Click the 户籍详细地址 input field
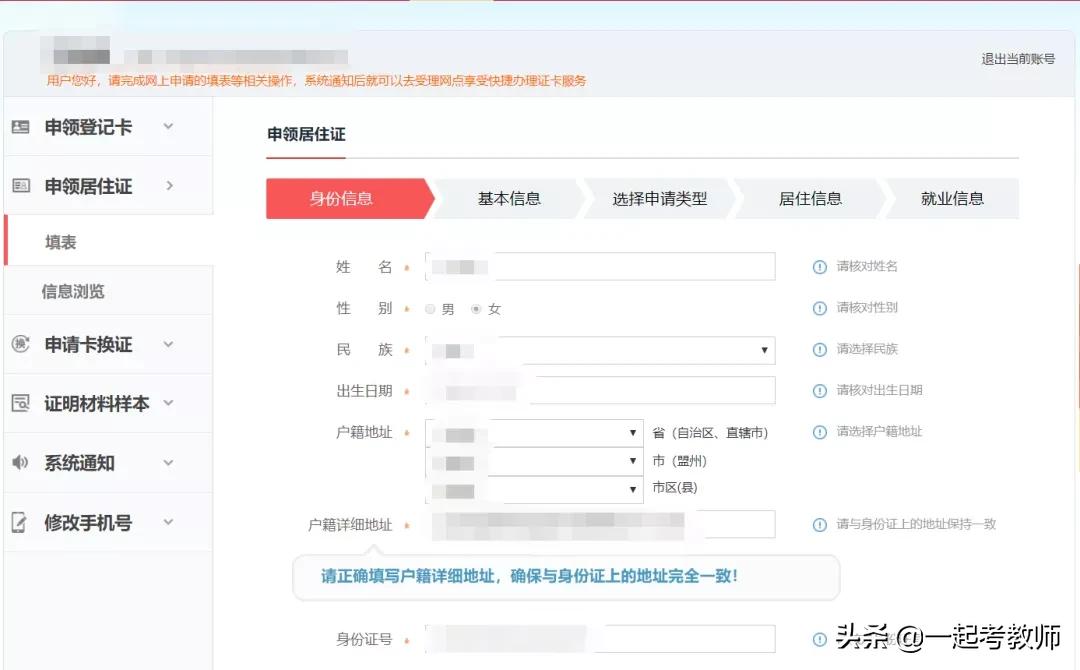 coord(600,523)
